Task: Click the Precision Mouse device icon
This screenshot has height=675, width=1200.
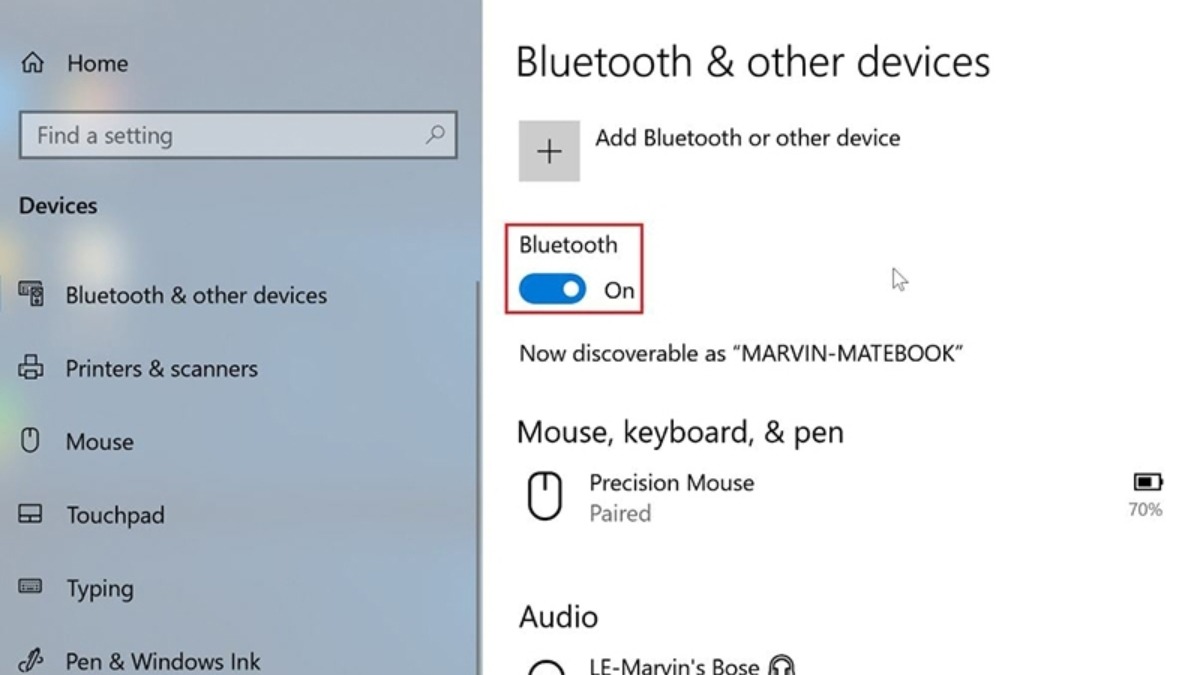Action: pos(545,497)
